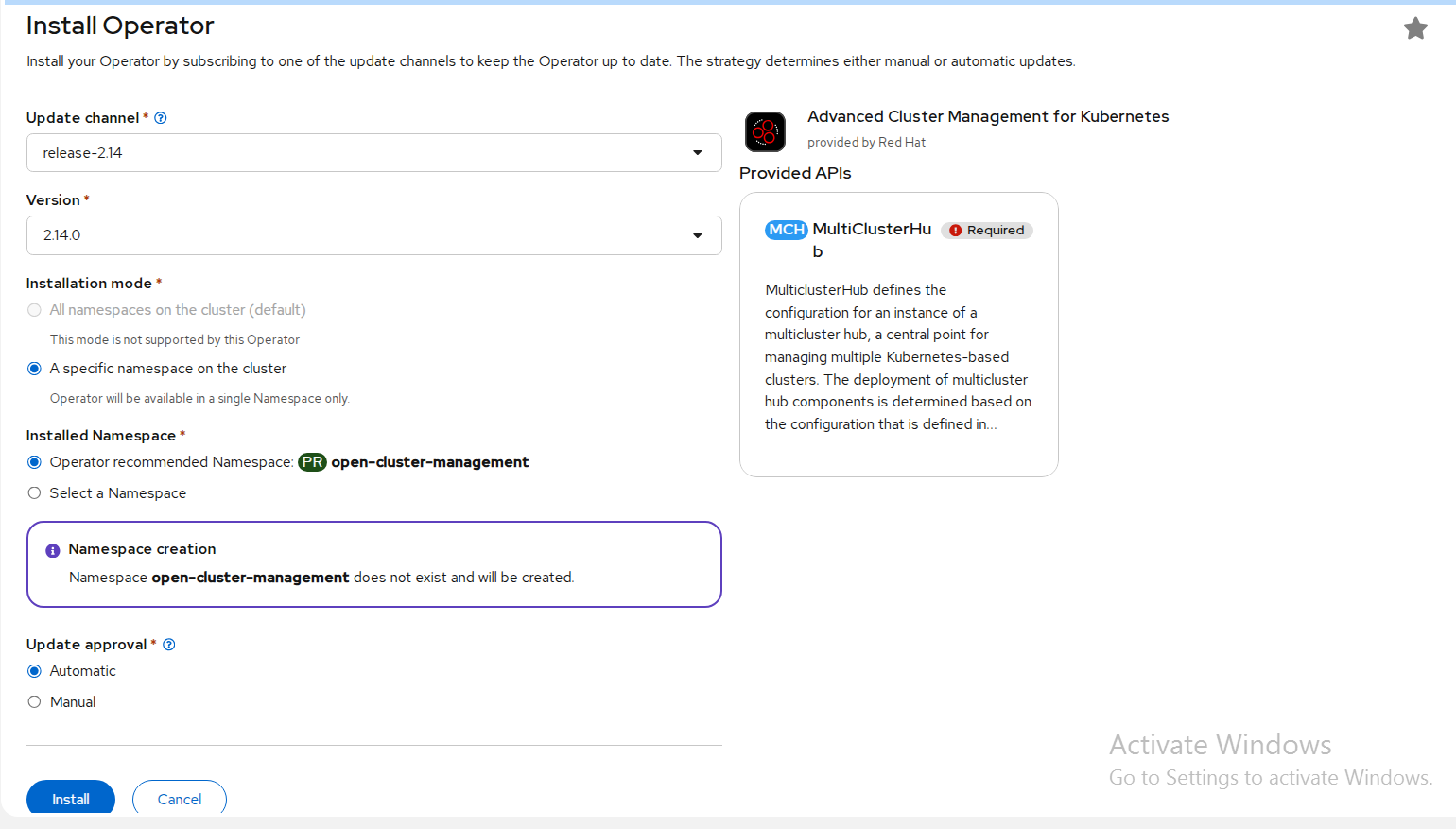Click the MCH badge icon
This screenshot has width=1456, height=829.
pos(786,230)
